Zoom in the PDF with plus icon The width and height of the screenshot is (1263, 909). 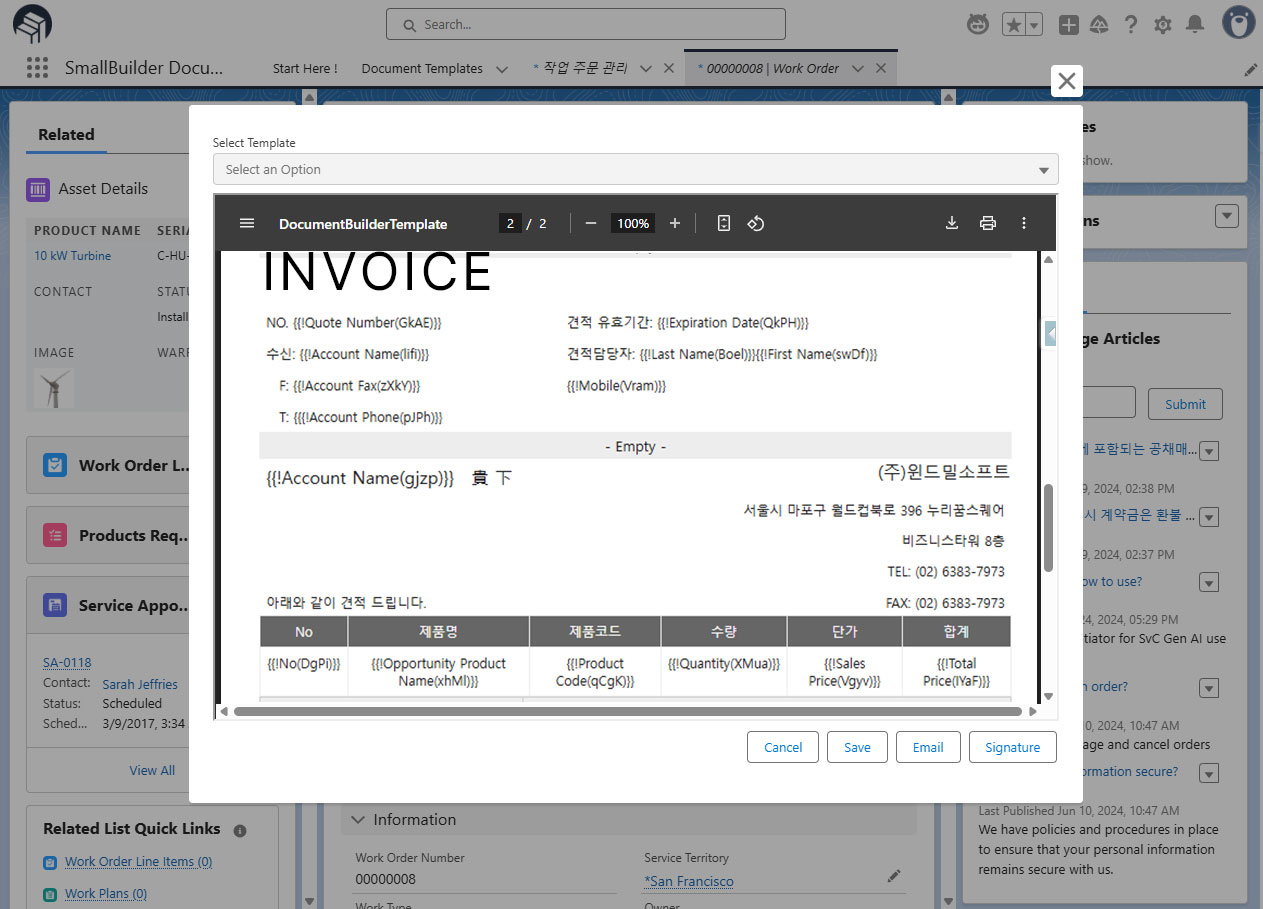pyautogui.click(x=675, y=223)
